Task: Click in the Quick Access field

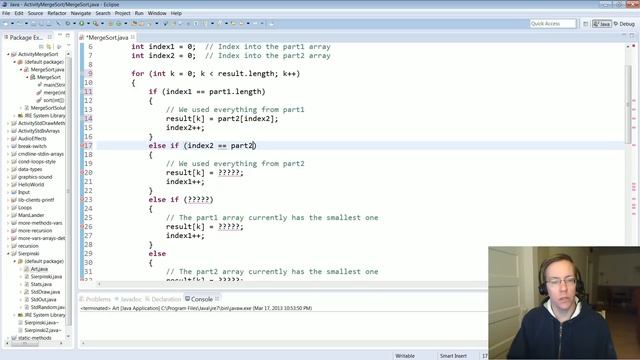Action: pos(553,24)
